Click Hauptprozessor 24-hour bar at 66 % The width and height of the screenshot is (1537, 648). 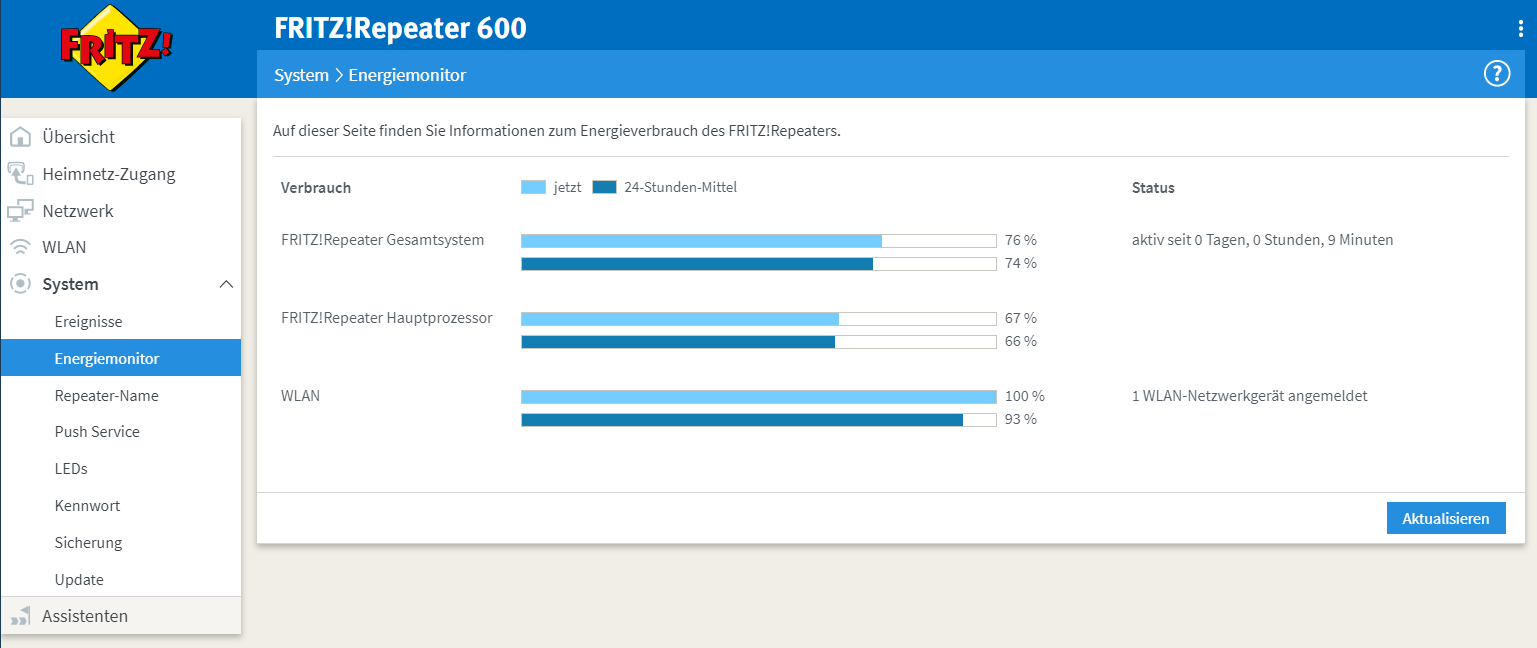pyautogui.click(x=759, y=342)
